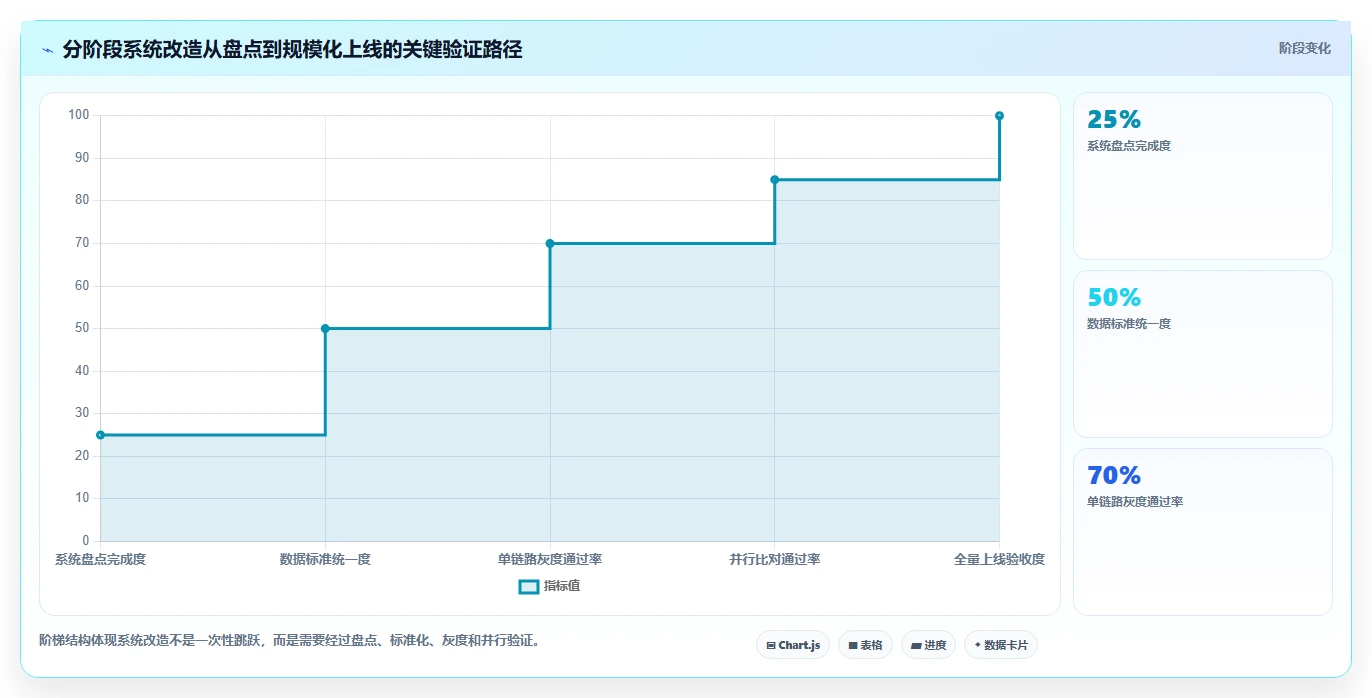Select the 进度 chip
Screen dimensions: 1372x698
(x=928, y=645)
